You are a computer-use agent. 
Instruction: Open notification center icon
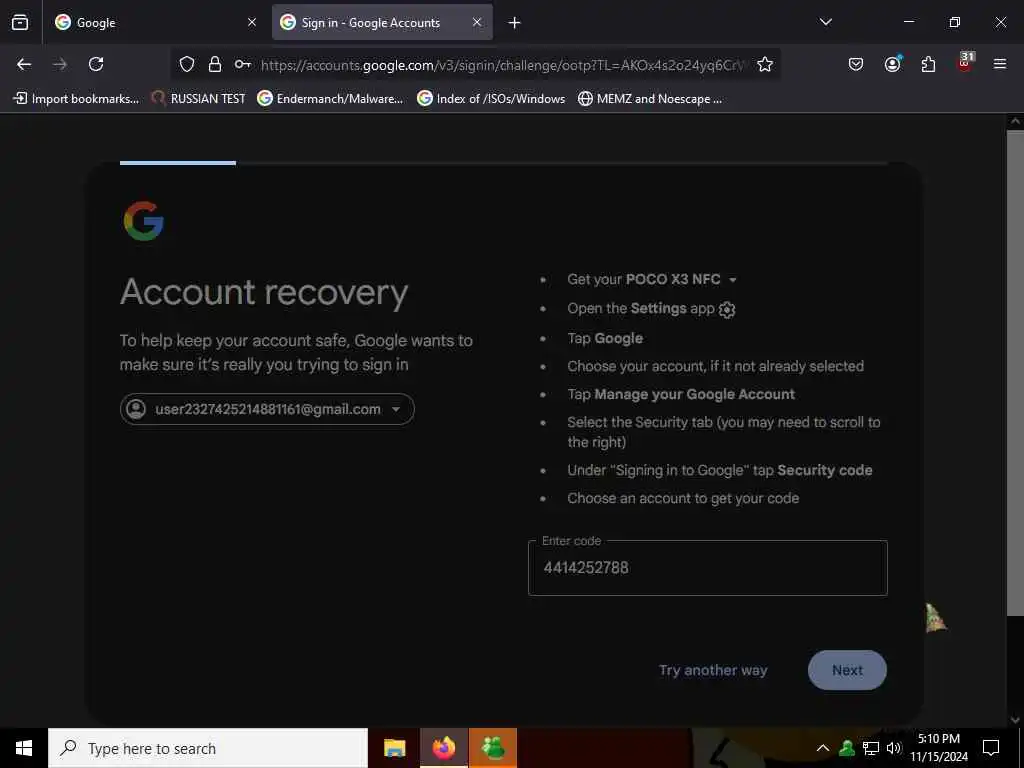(991, 748)
